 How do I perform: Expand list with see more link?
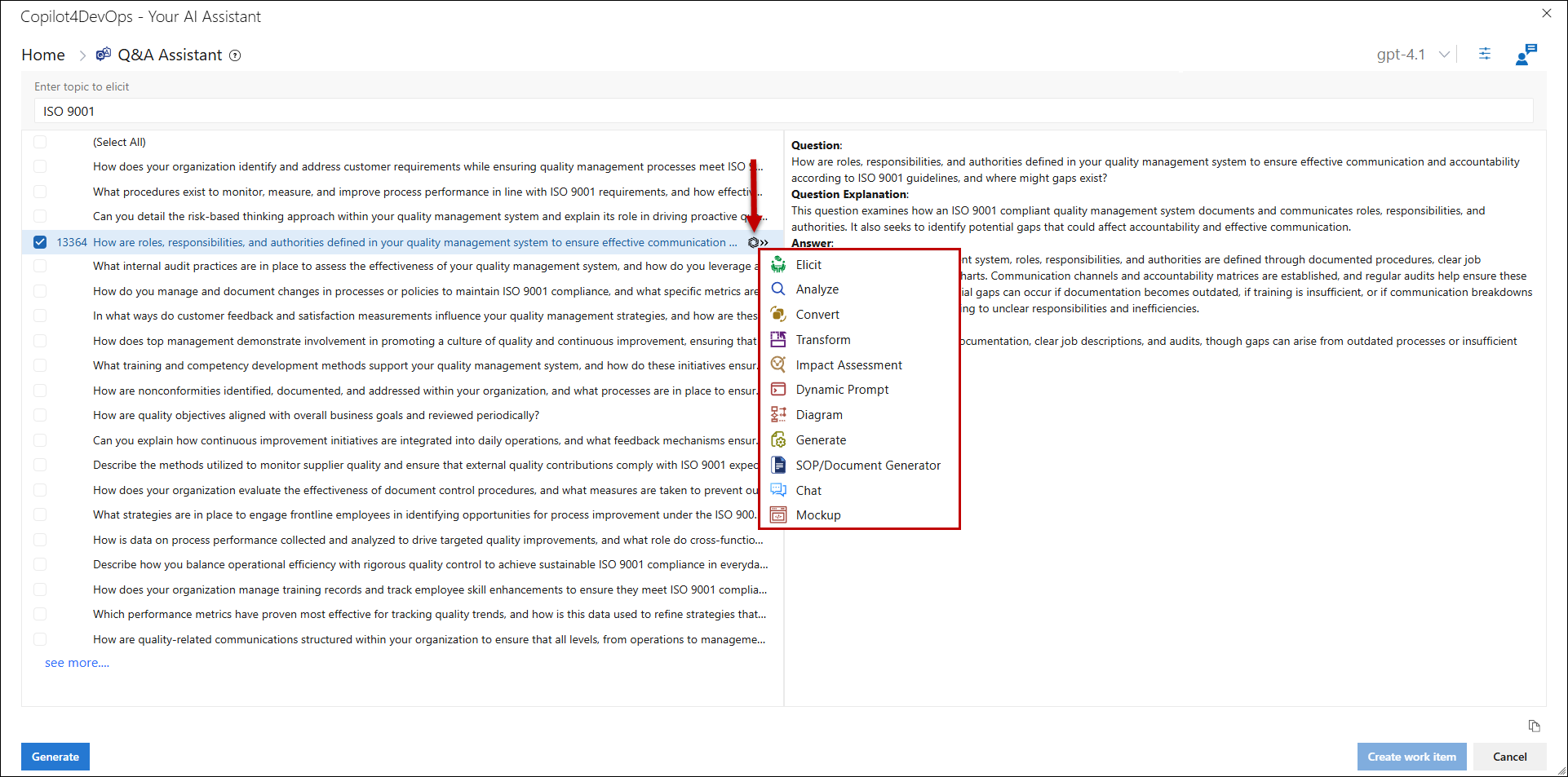coord(77,663)
